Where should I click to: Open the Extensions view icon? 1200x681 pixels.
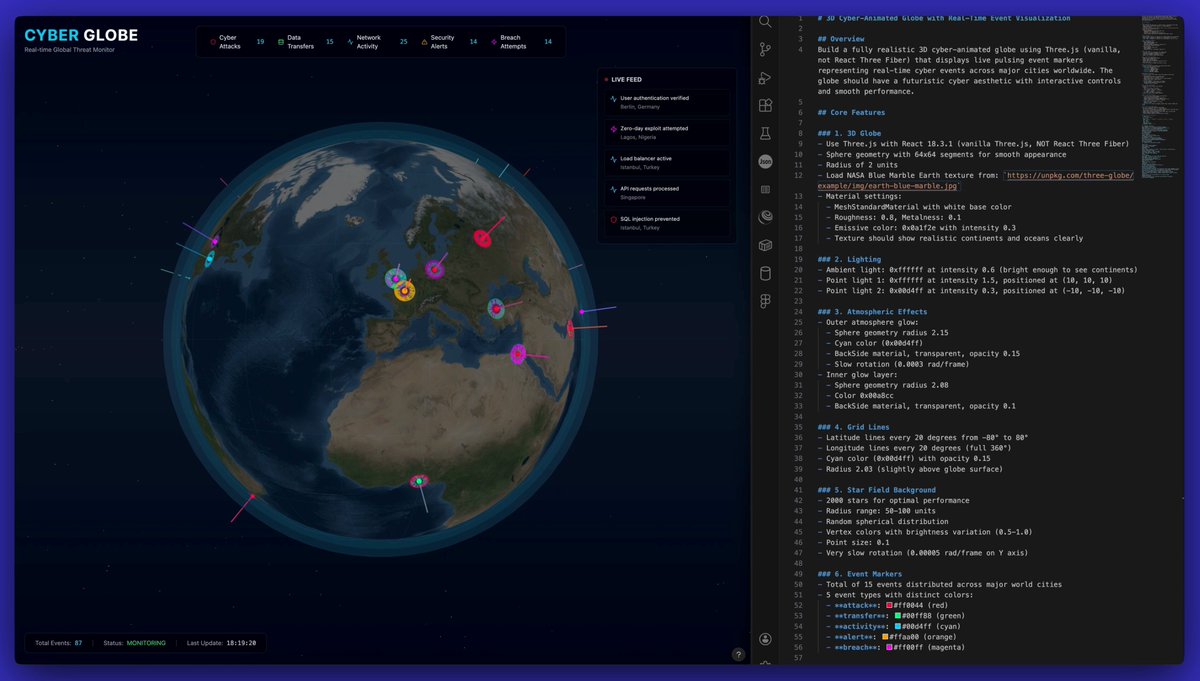(765, 105)
